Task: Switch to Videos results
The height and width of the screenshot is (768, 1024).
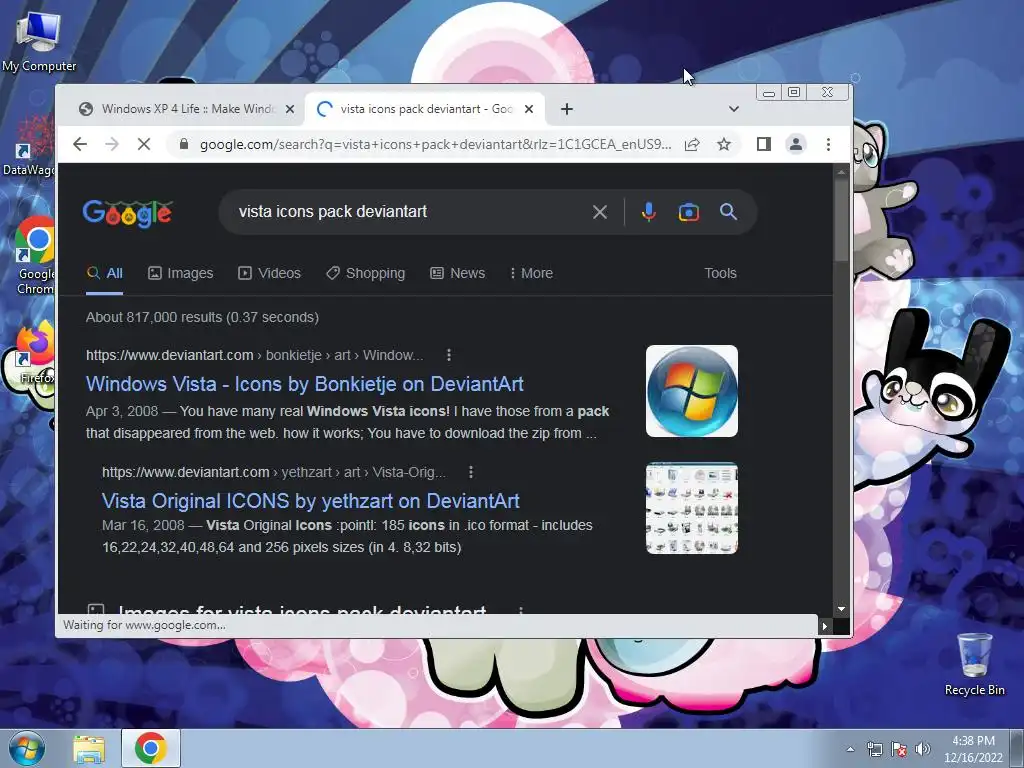Action: click(x=270, y=273)
